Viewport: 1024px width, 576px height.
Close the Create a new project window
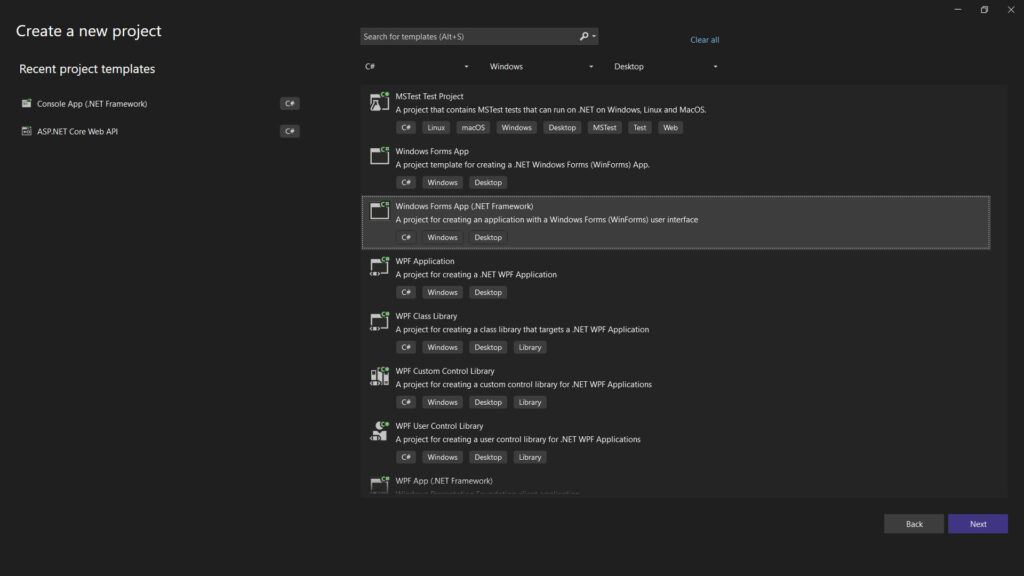(x=1010, y=10)
